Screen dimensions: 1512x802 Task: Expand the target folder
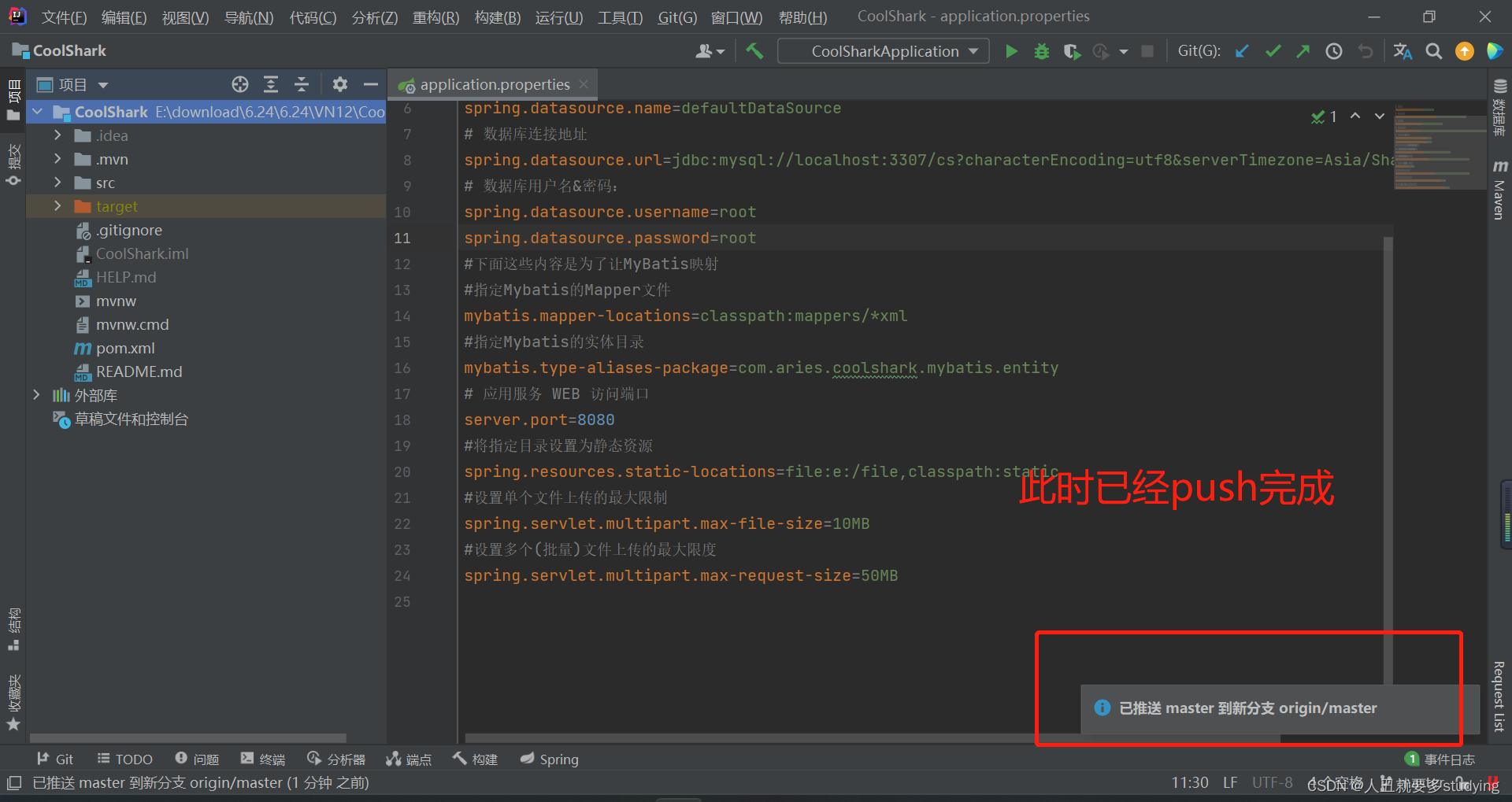[x=57, y=206]
